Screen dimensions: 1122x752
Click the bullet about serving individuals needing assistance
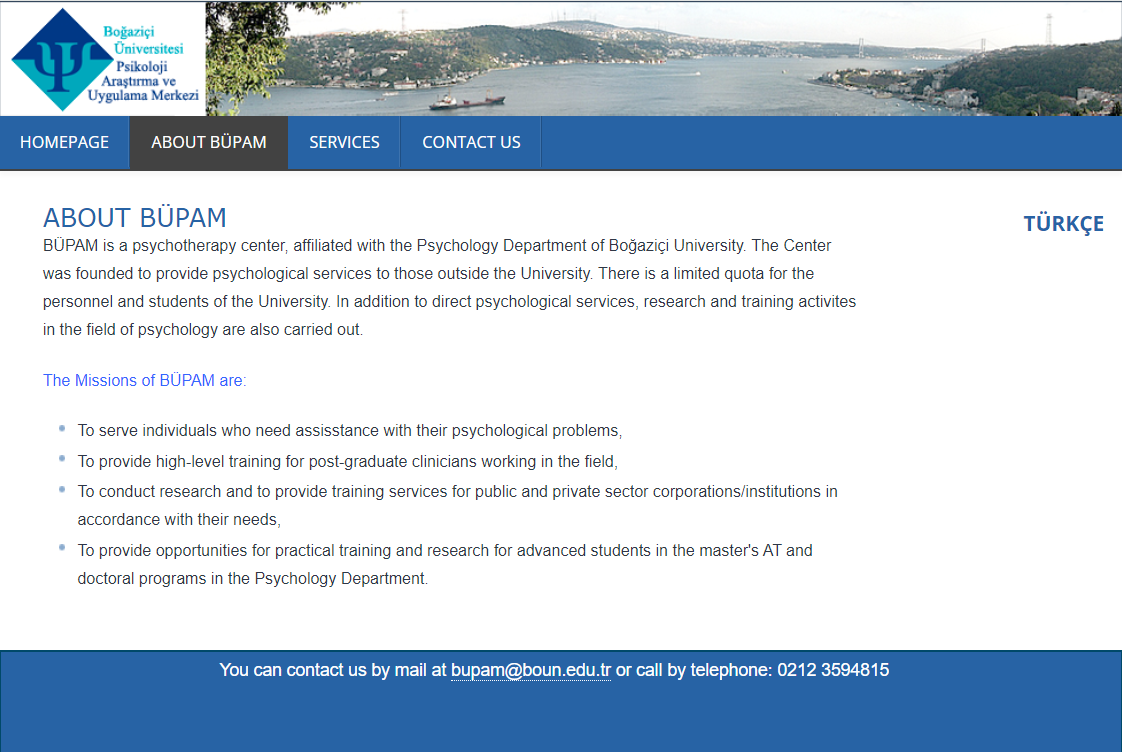click(350, 431)
